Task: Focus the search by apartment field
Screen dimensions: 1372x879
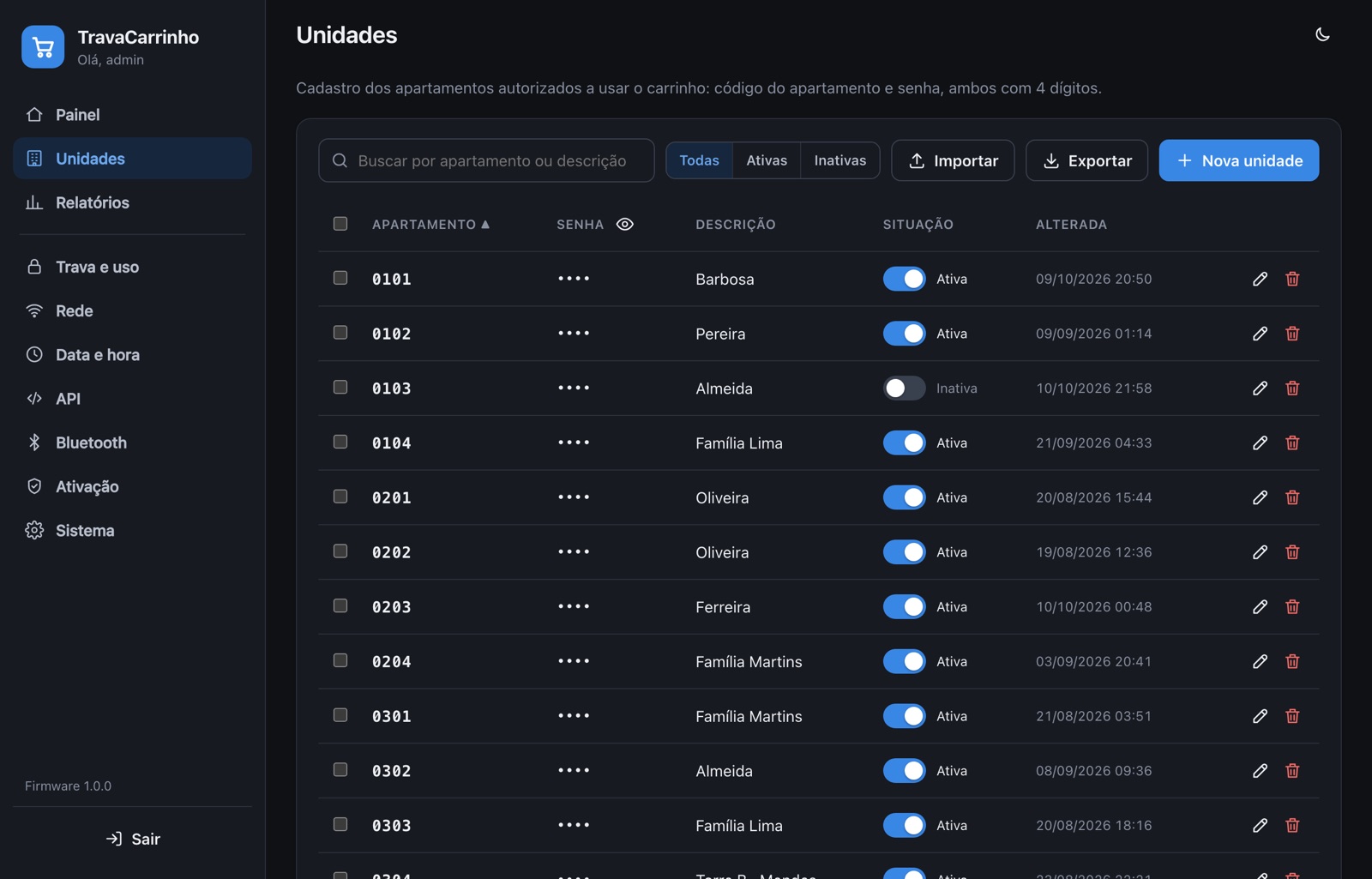Action: click(x=486, y=160)
